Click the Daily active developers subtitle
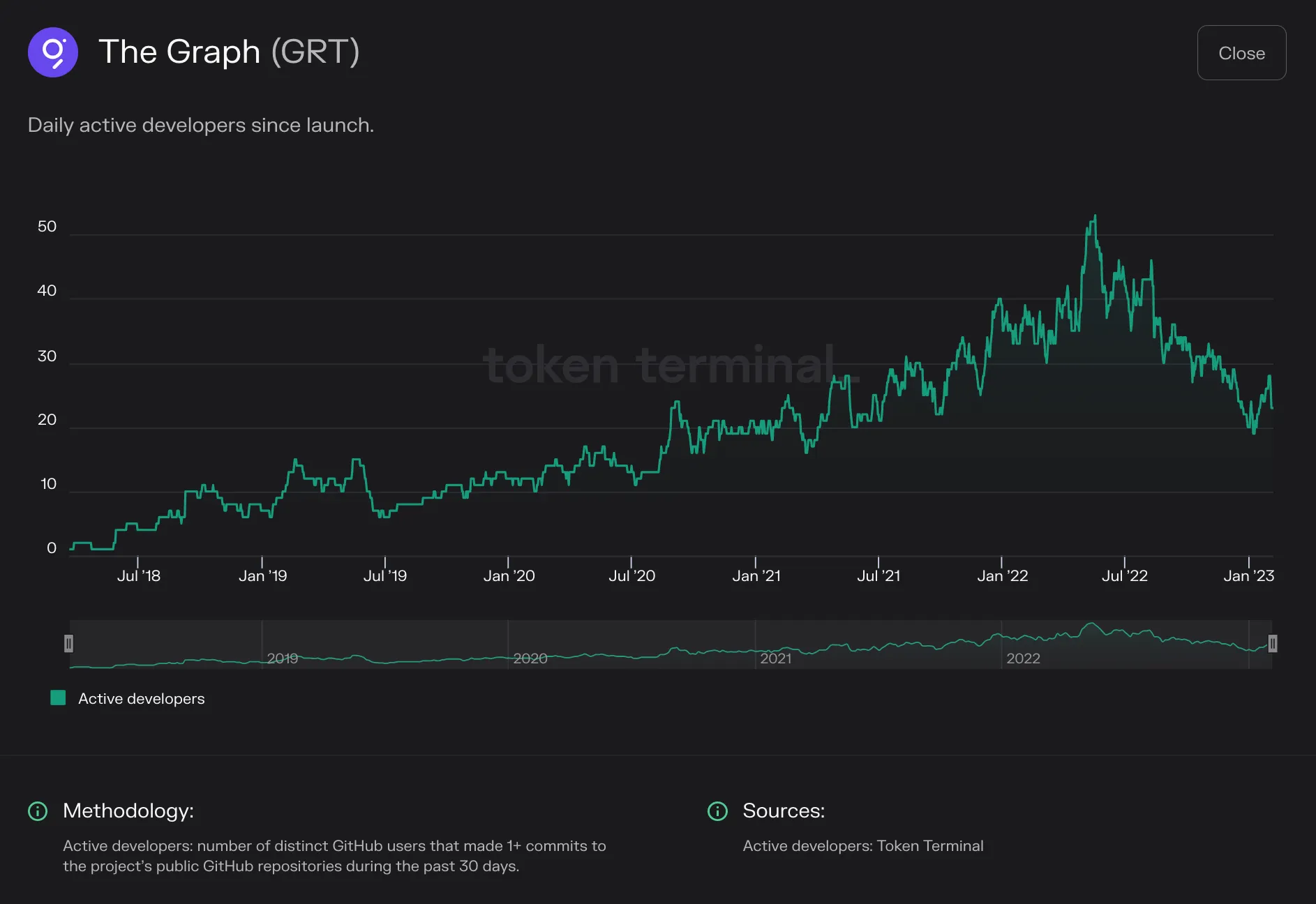 (201, 126)
